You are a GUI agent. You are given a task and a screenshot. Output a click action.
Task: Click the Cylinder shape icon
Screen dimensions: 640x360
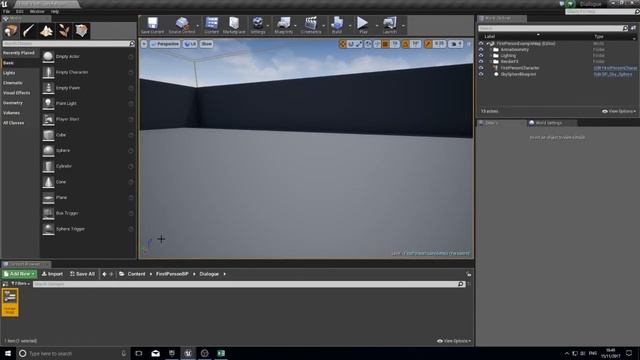pos(48,166)
